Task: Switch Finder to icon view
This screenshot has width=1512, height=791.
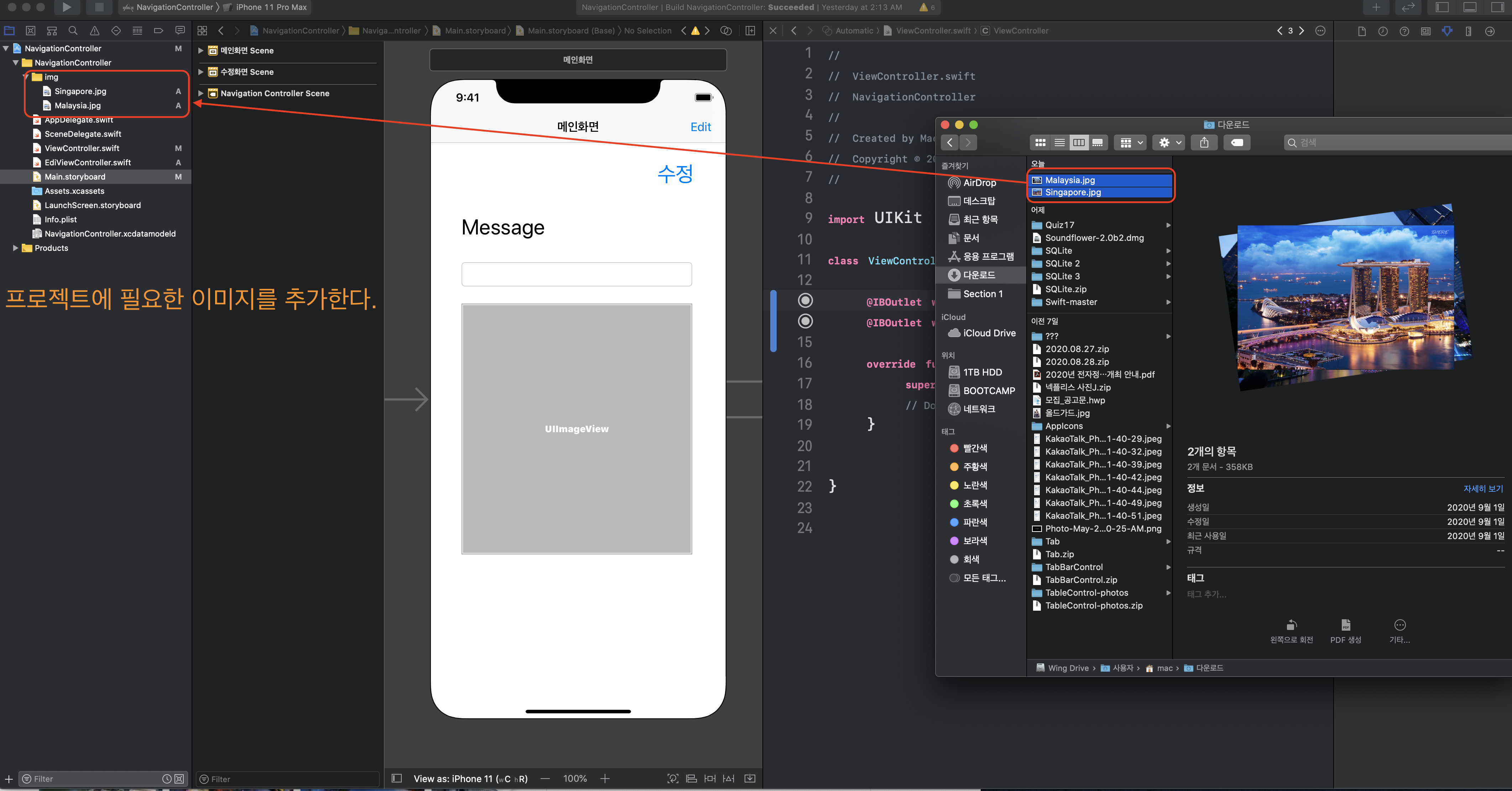Action: (x=1040, y=143)
